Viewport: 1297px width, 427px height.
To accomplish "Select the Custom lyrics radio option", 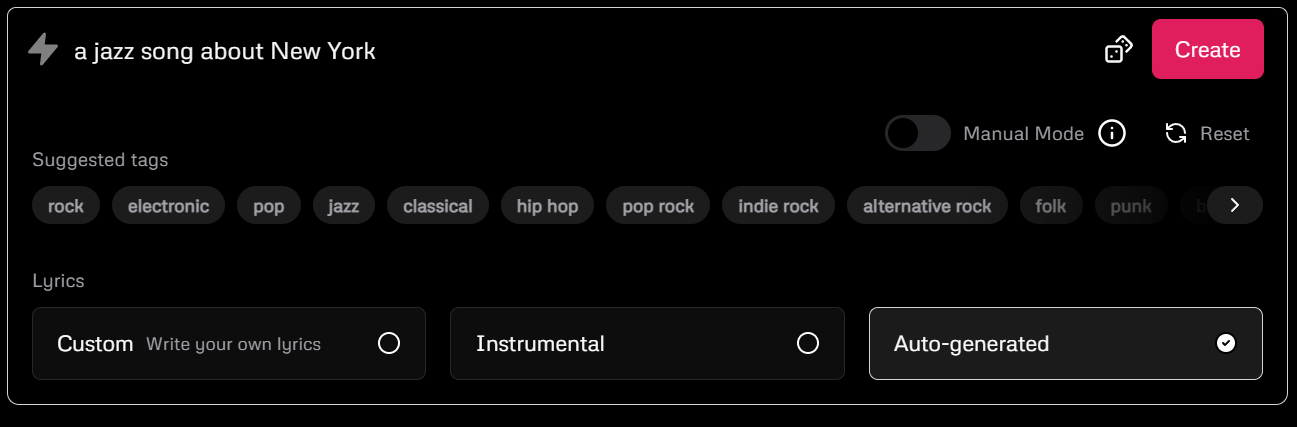I will click(x=229, y=343).
